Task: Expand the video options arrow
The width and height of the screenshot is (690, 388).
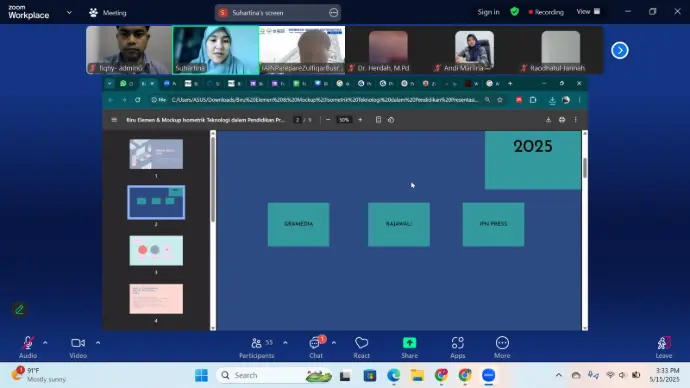Action: tap(98, 343)
